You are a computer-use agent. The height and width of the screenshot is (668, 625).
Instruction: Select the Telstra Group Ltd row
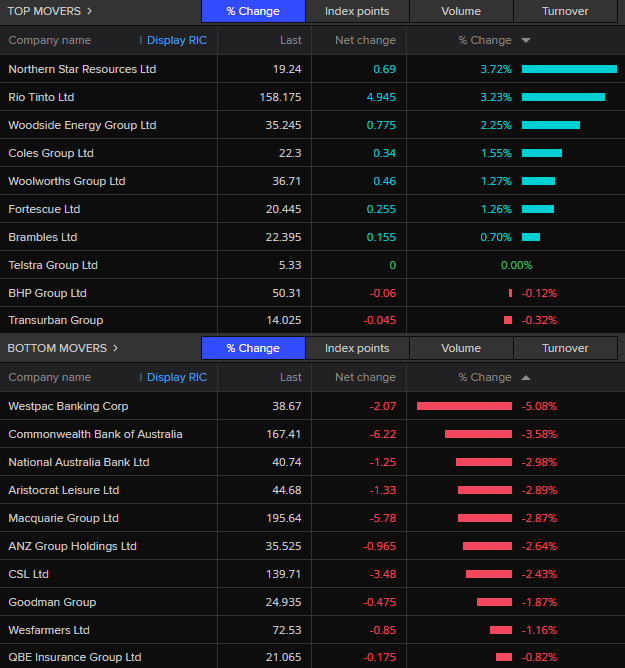53,265
